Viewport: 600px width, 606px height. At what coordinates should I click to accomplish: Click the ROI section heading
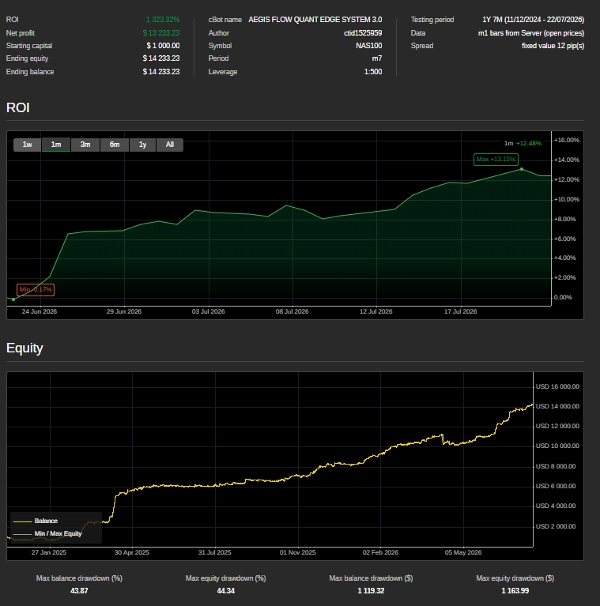[x=18, y=107]
